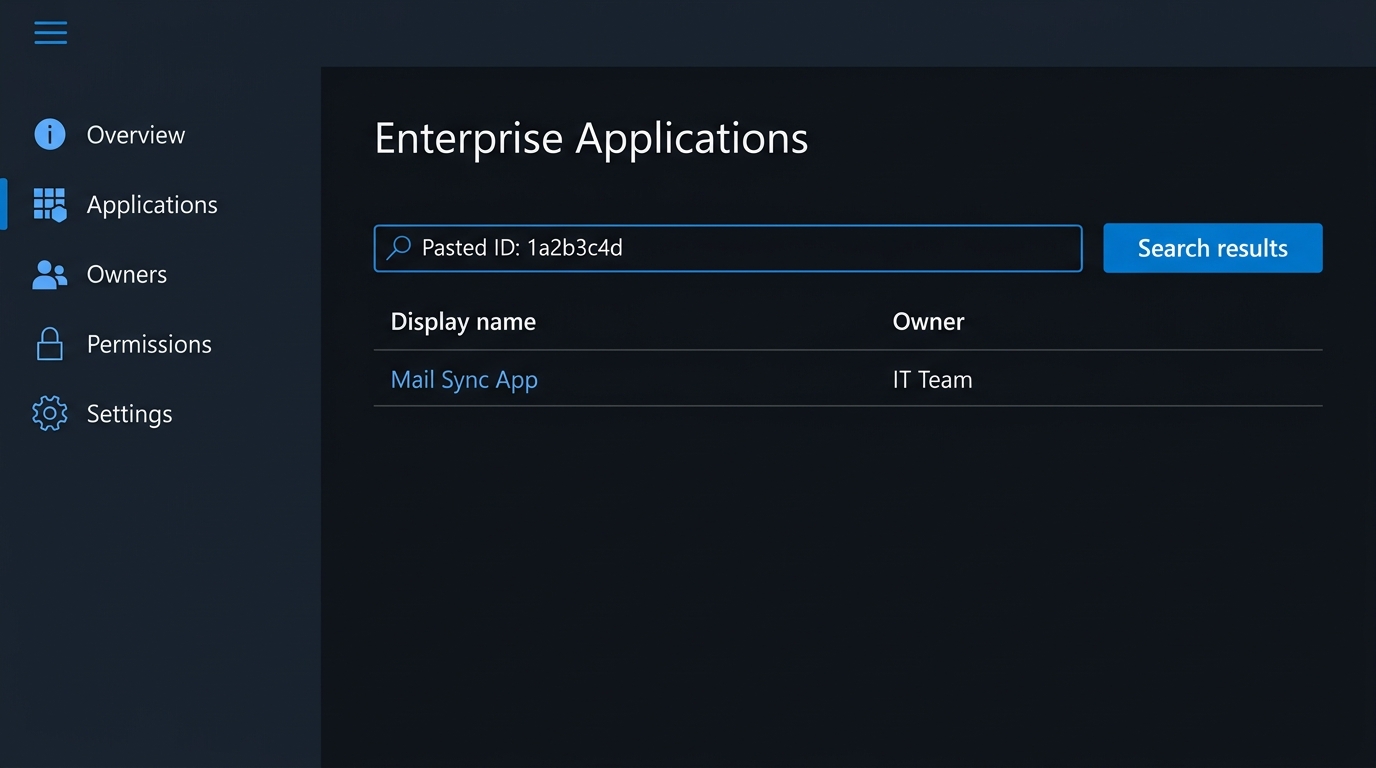Click the Overview info icon
This screenshot has width=1376, height=768.
[x=50, y=134]
